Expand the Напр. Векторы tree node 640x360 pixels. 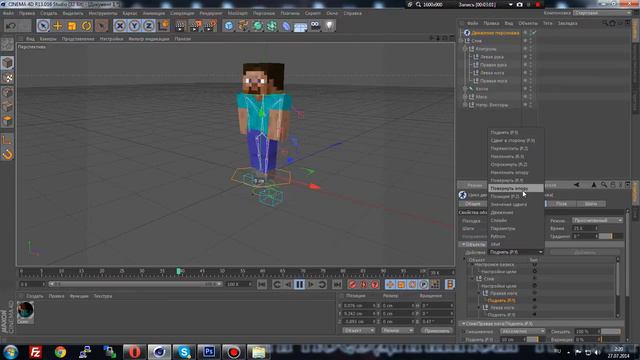(x=464, y=105)
